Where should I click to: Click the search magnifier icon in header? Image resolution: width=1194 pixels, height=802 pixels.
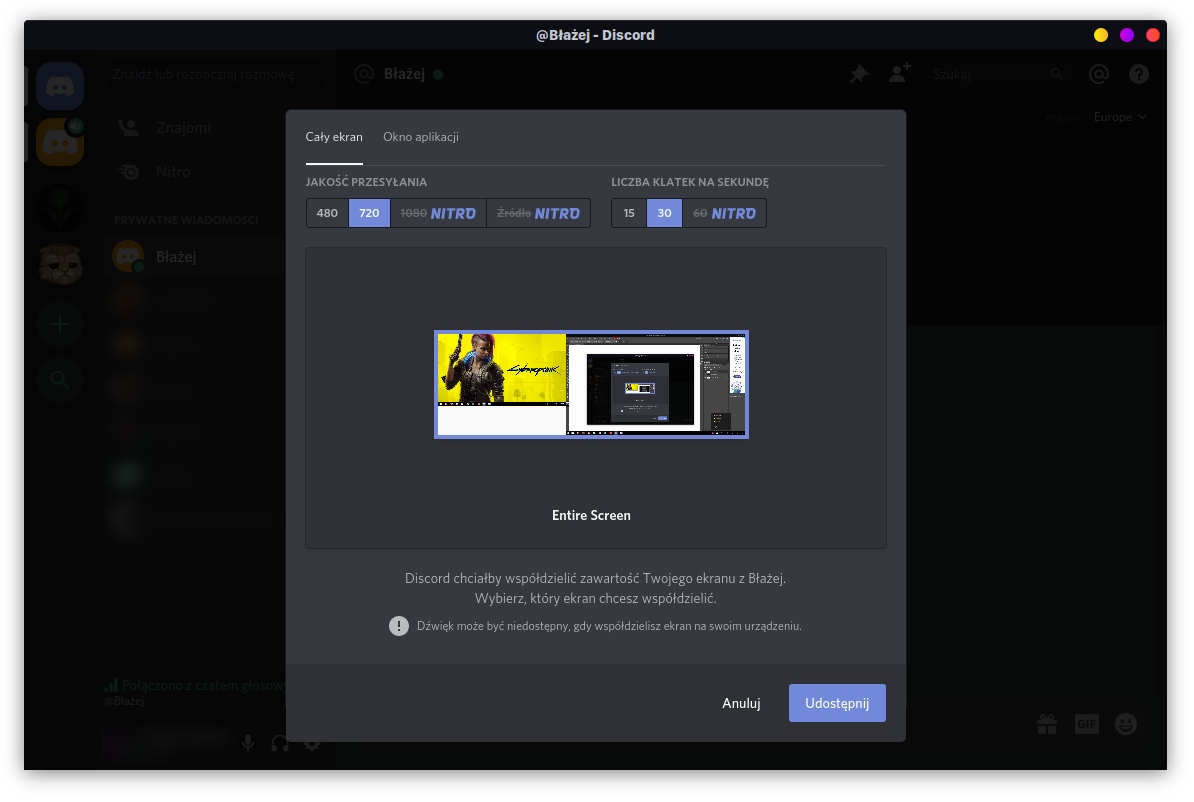pyautogui.click(x=1056, y=74)
